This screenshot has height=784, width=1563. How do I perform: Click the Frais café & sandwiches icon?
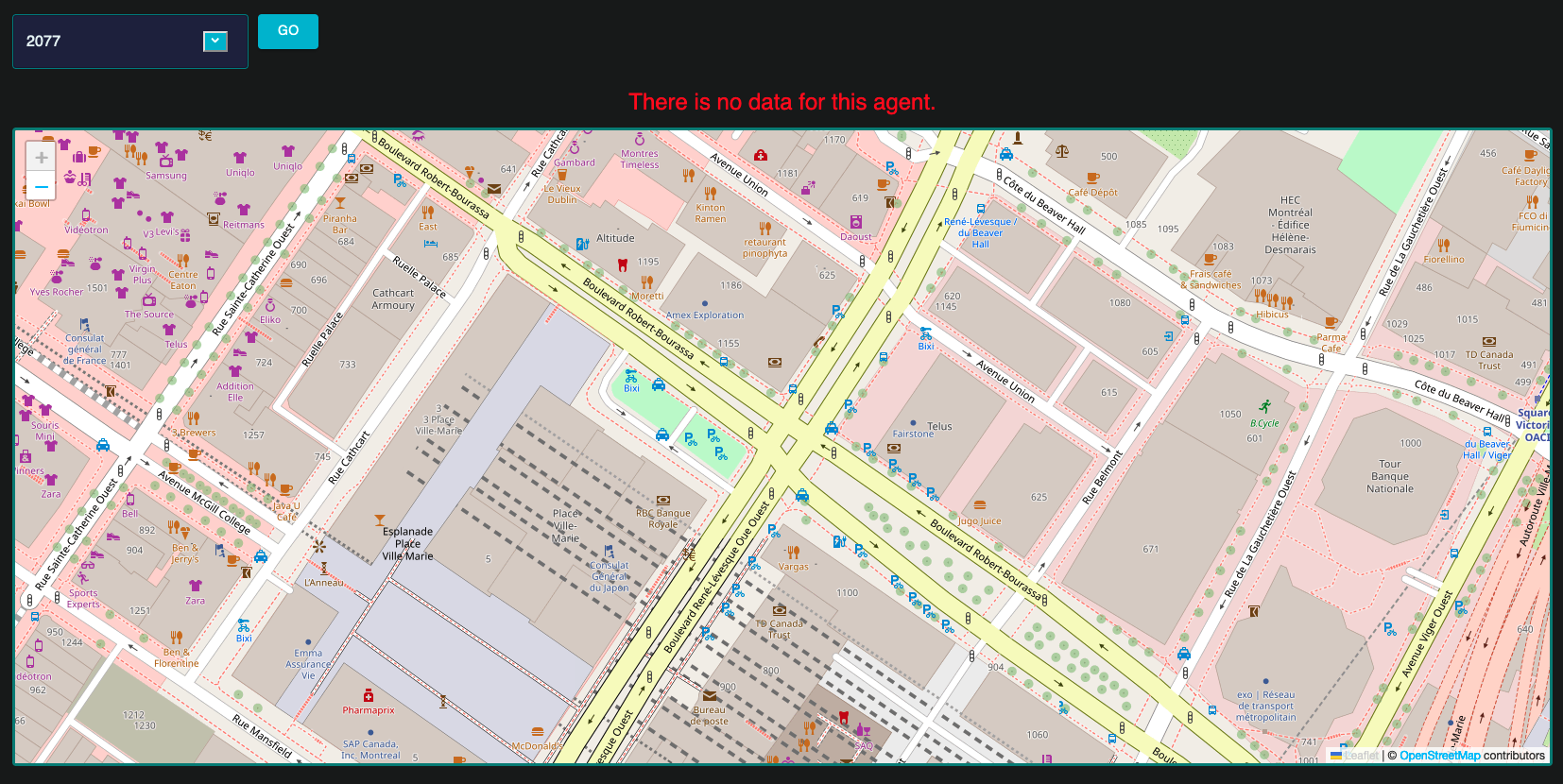pyautogui.click(x=1210, y=259)
